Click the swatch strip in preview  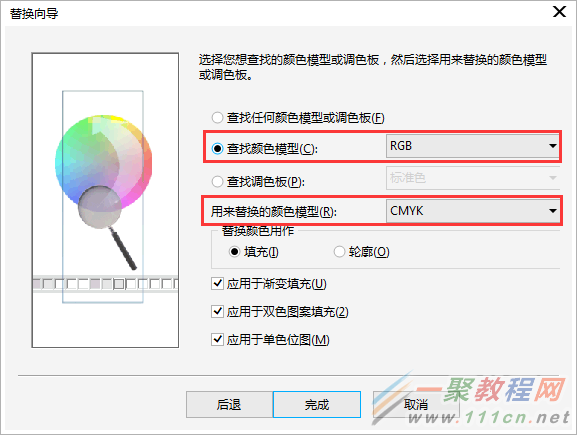105,284
